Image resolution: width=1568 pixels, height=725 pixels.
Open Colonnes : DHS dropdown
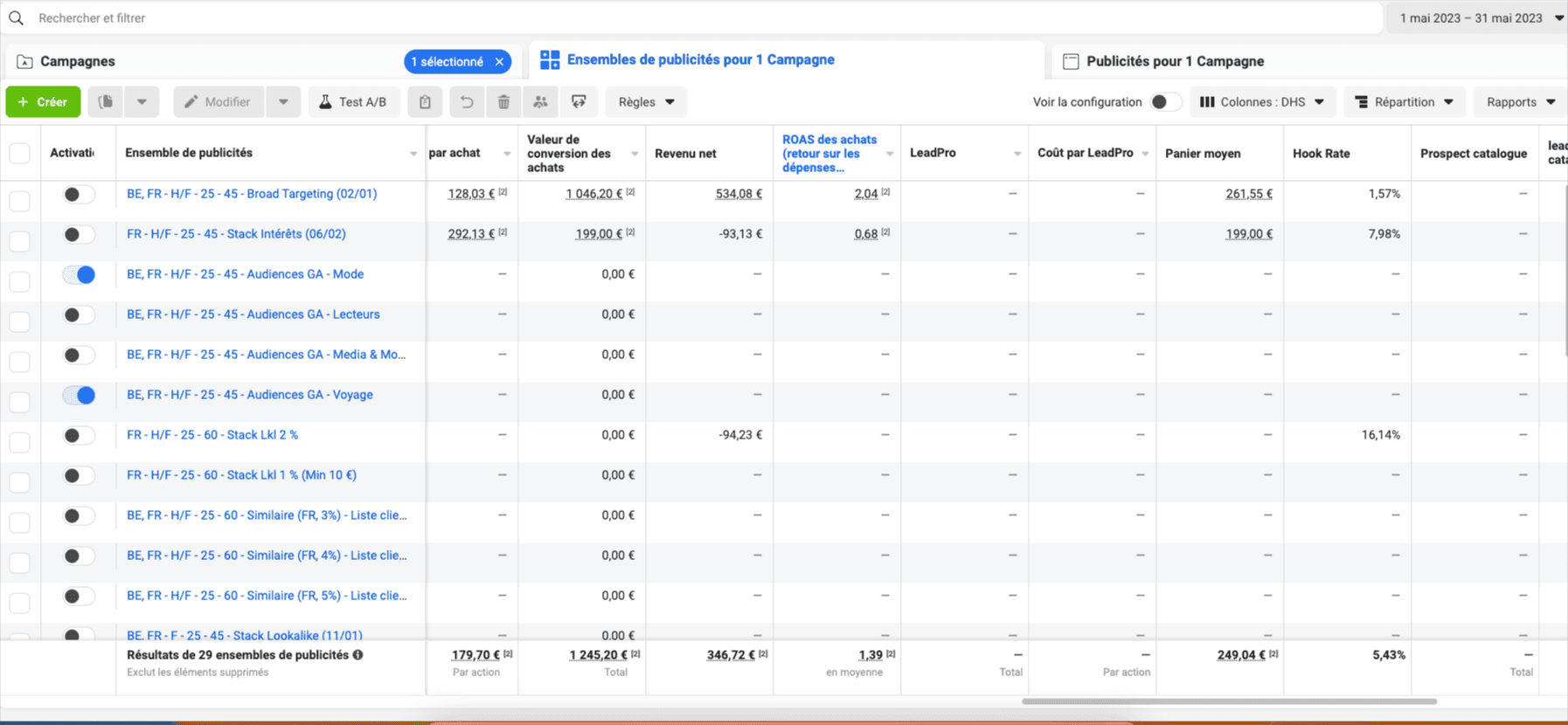click(1262, 101)
